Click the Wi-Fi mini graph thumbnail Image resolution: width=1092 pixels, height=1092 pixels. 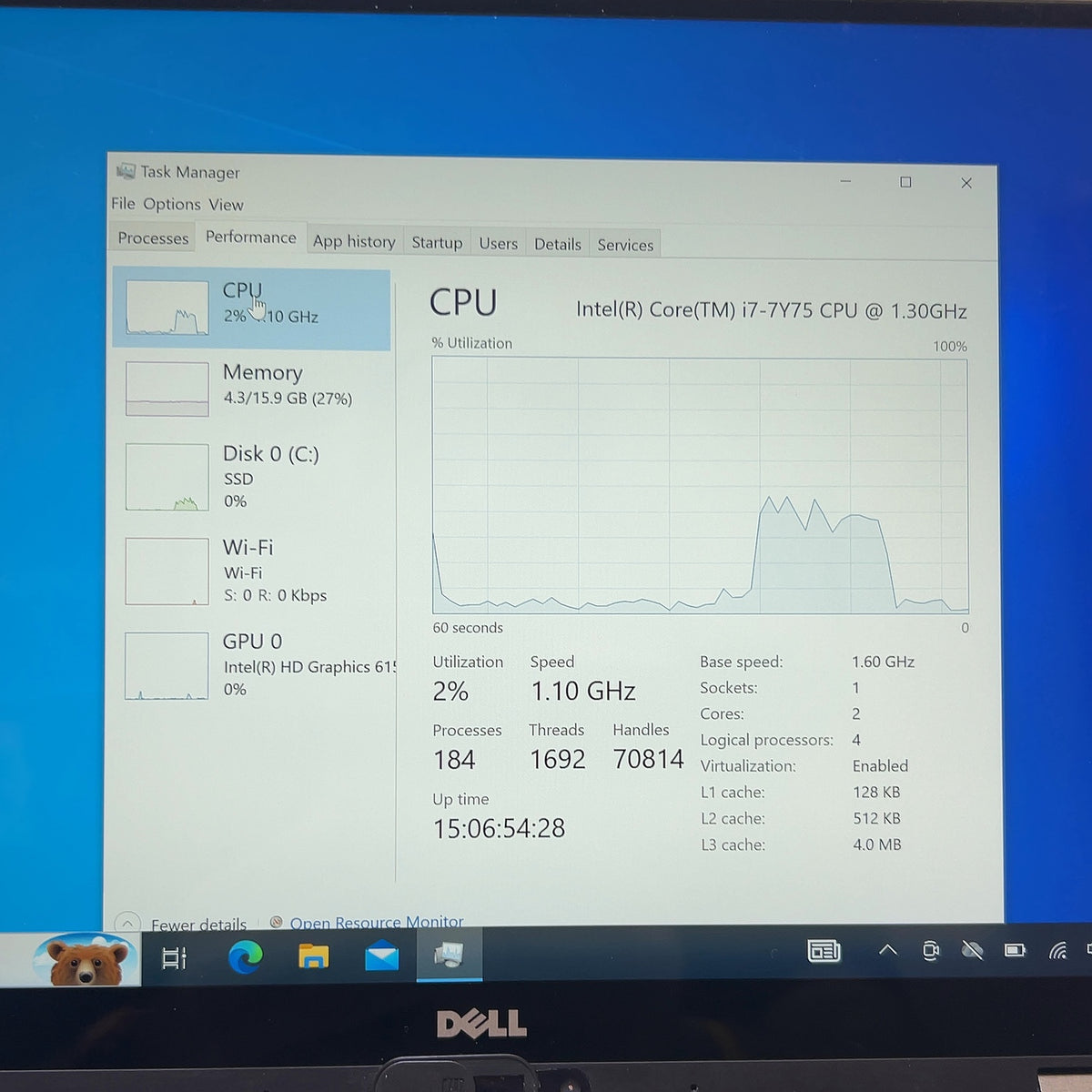tap(167, 571)
